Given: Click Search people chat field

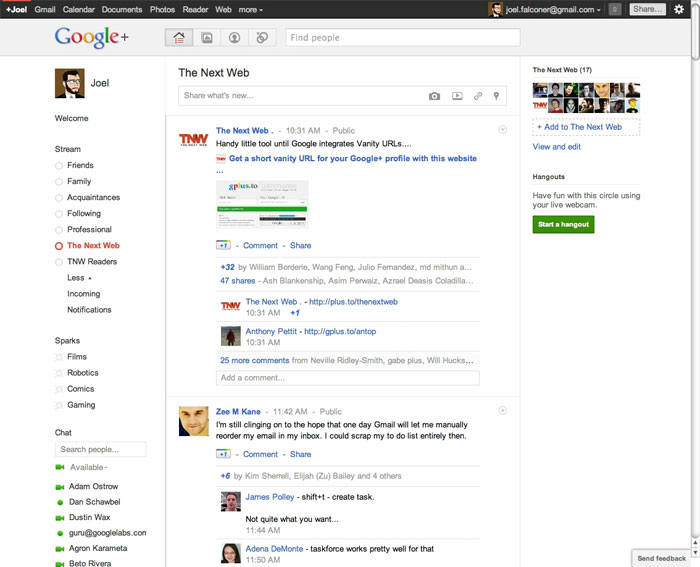Looking at the screenshot, I should click(100, 449).
